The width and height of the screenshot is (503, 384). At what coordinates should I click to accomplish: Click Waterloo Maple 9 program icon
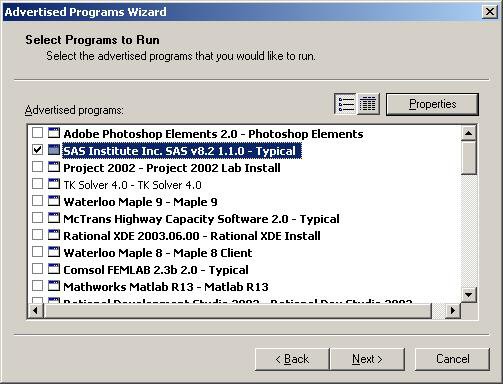pyautogui.click(x=54, y=201)
